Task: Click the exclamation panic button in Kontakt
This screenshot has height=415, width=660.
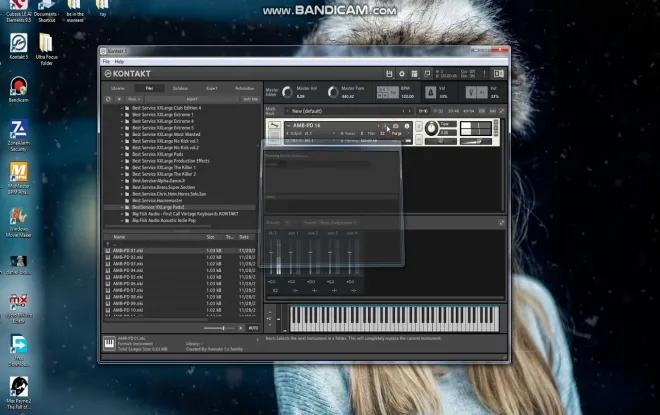Action: (x=484, y=74)
